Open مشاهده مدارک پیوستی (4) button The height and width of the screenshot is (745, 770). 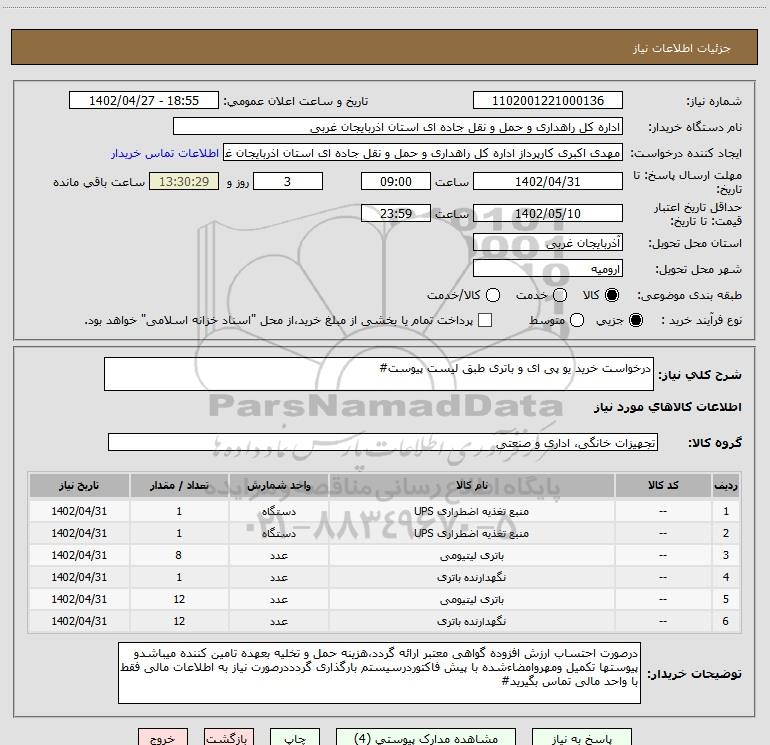[426, 738]
